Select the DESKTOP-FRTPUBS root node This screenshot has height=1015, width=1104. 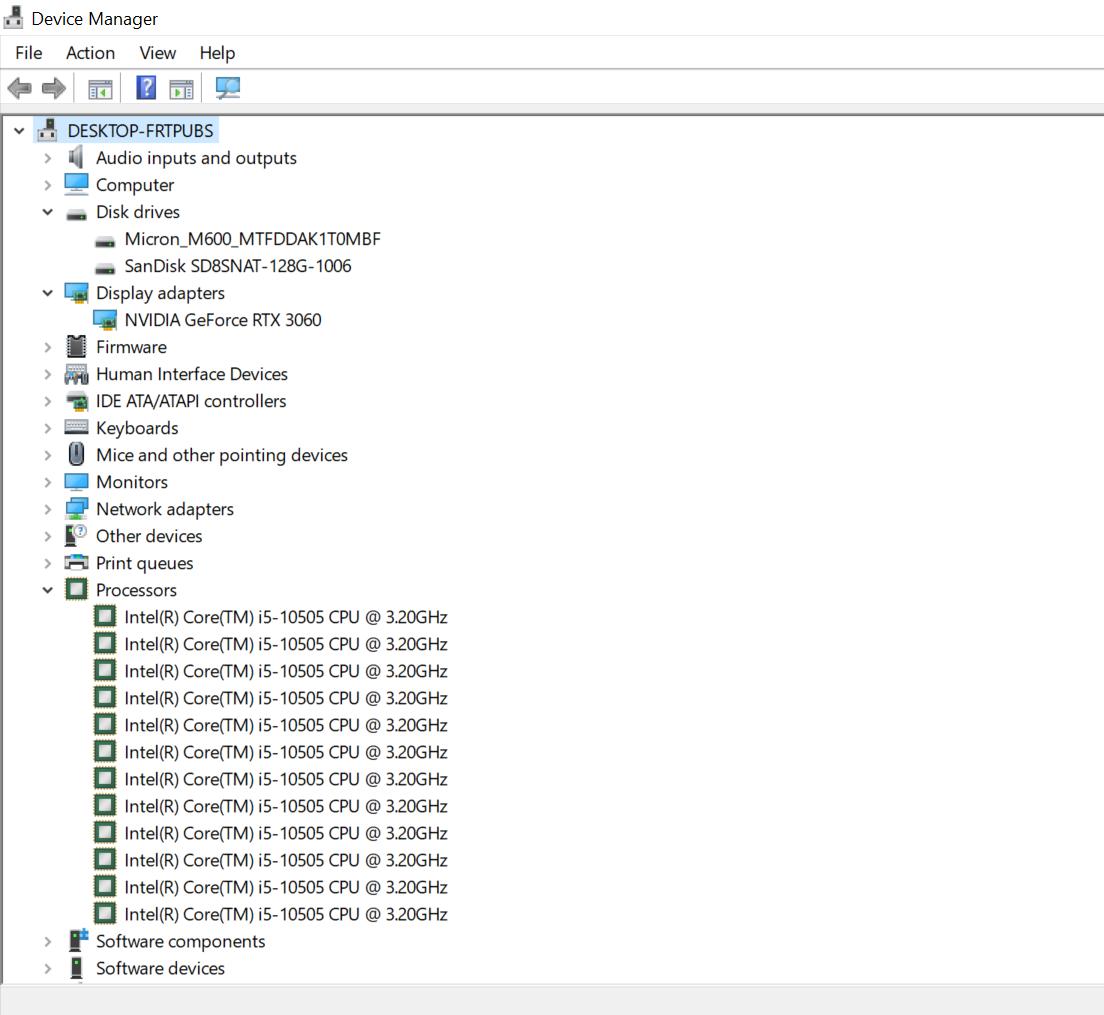tap(140, 130)
